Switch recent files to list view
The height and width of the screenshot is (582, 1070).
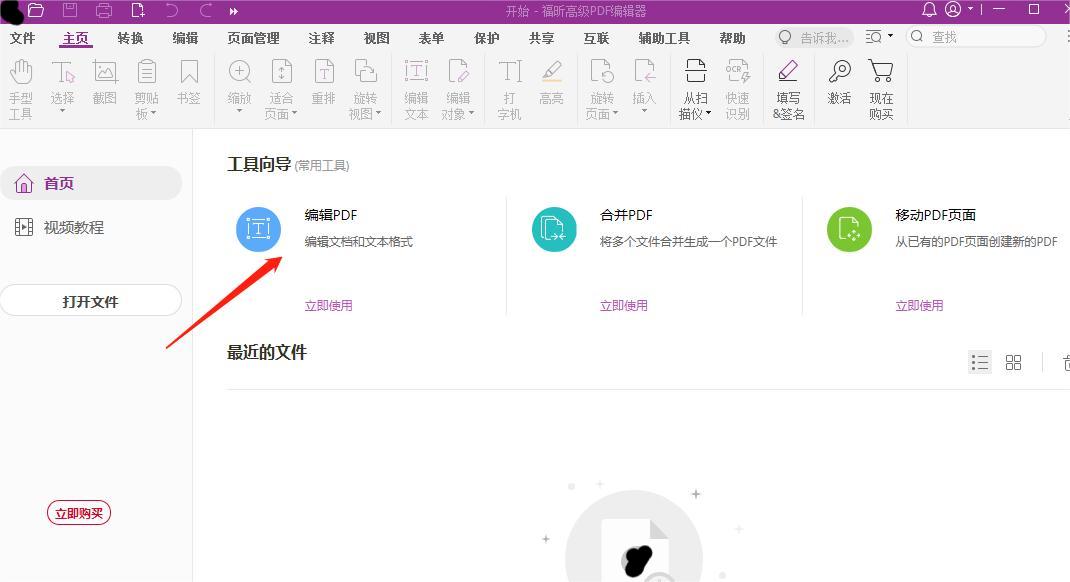[979, 362]
